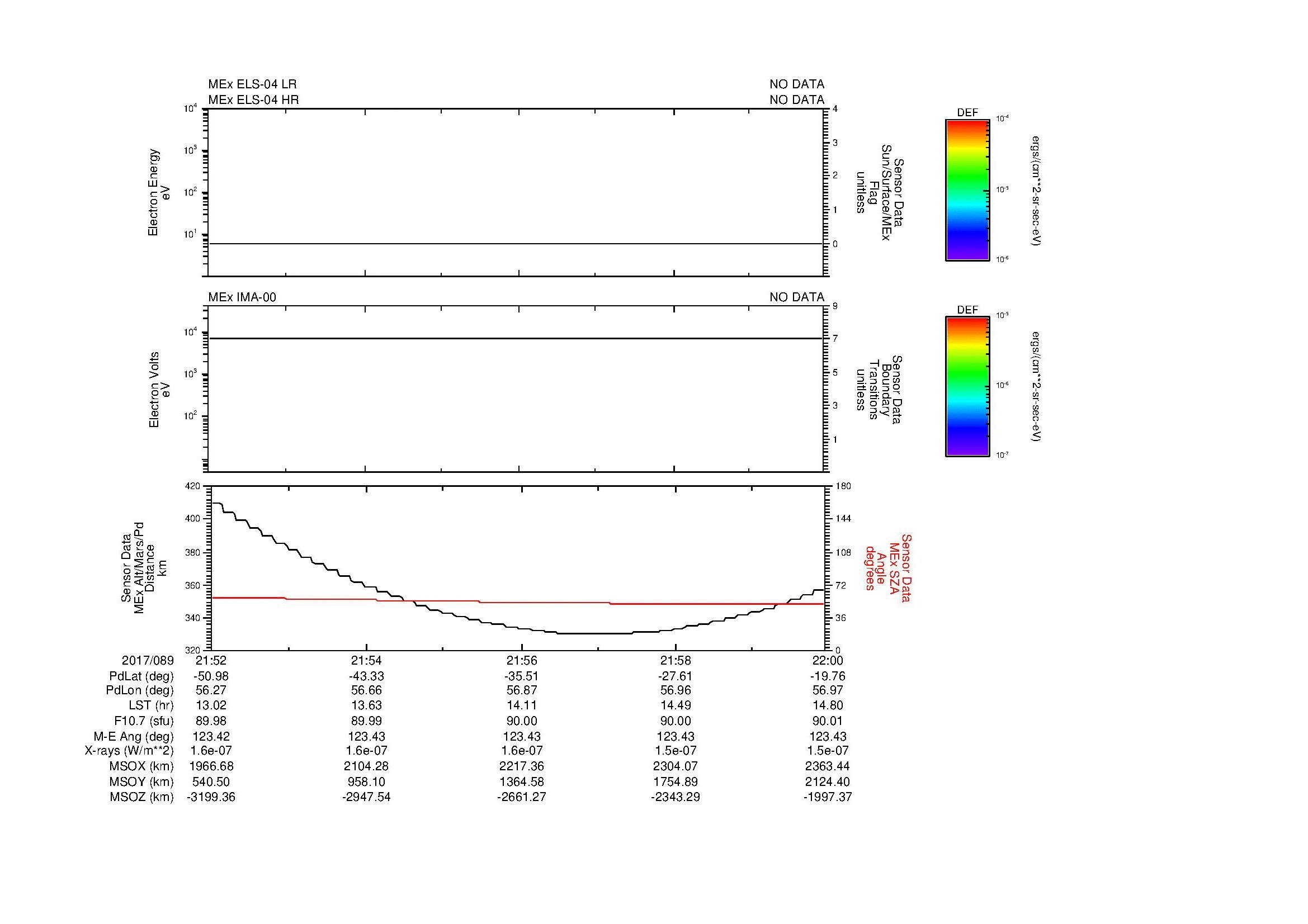Click the red MEx SZA Angle axis title
Image resolution: width=1308 pixels, height=924 pixels.
887,567
